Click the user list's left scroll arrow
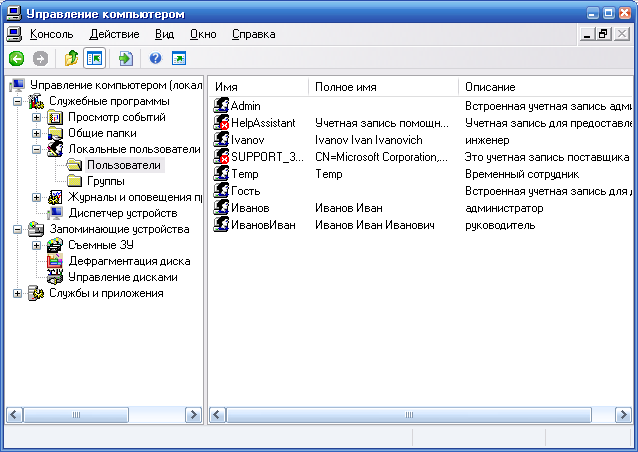The image size is (638, 452). [x=217, y=415]
